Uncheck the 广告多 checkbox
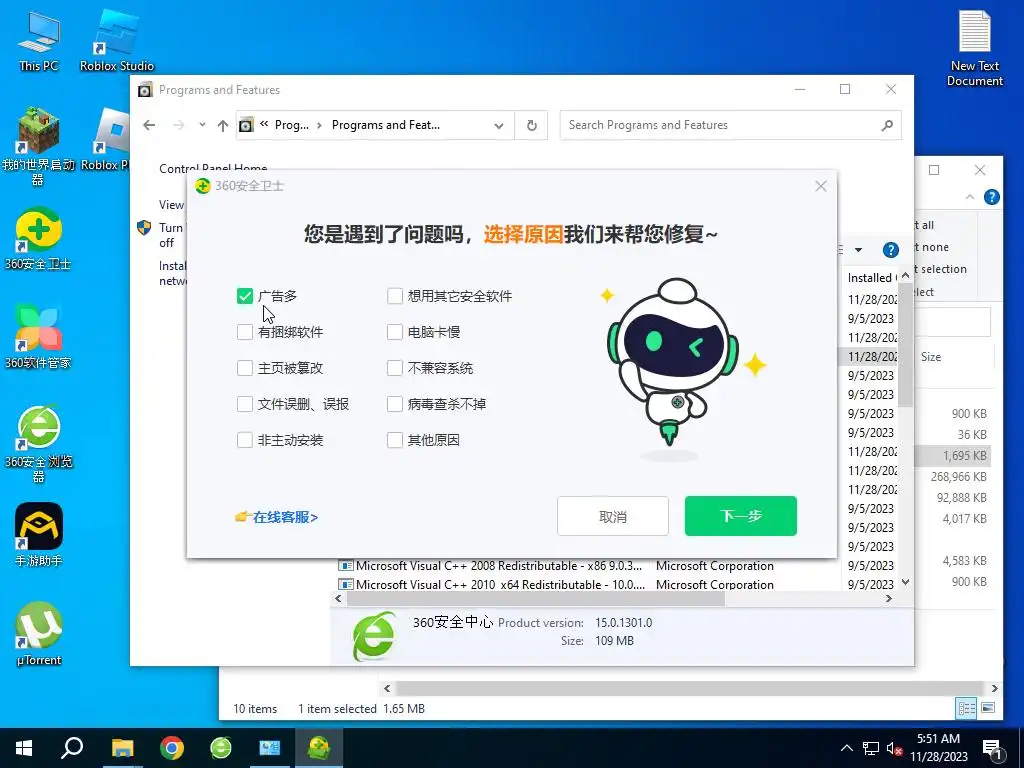 pos(245,296)
